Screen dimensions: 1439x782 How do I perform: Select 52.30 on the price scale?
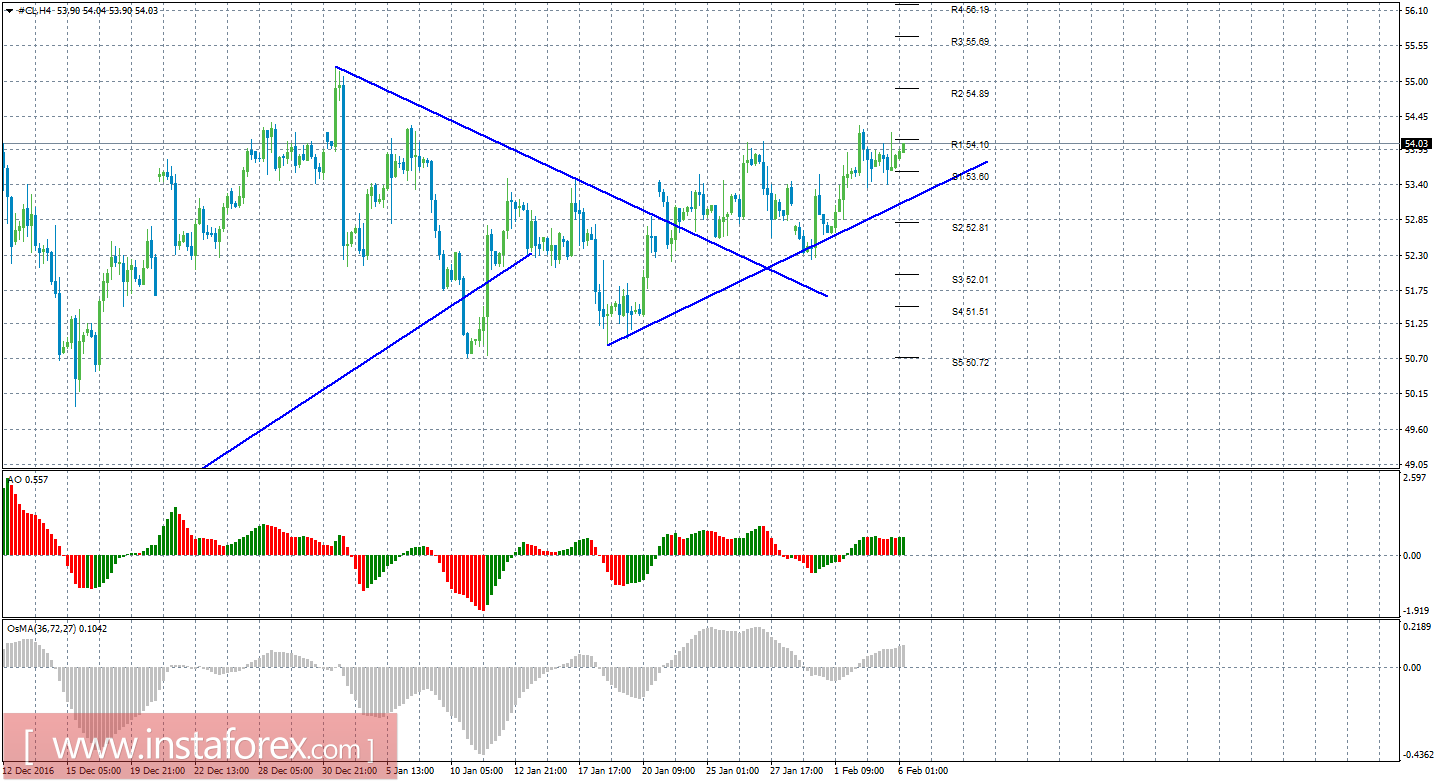click(1416, 255)
